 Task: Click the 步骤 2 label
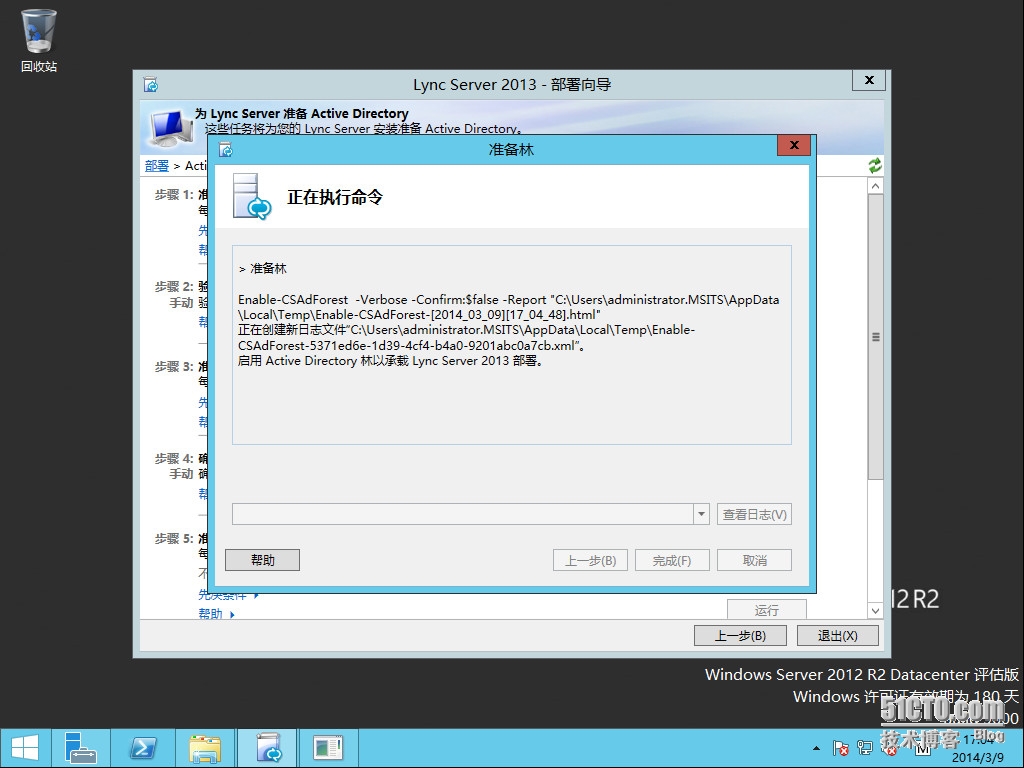174,287
